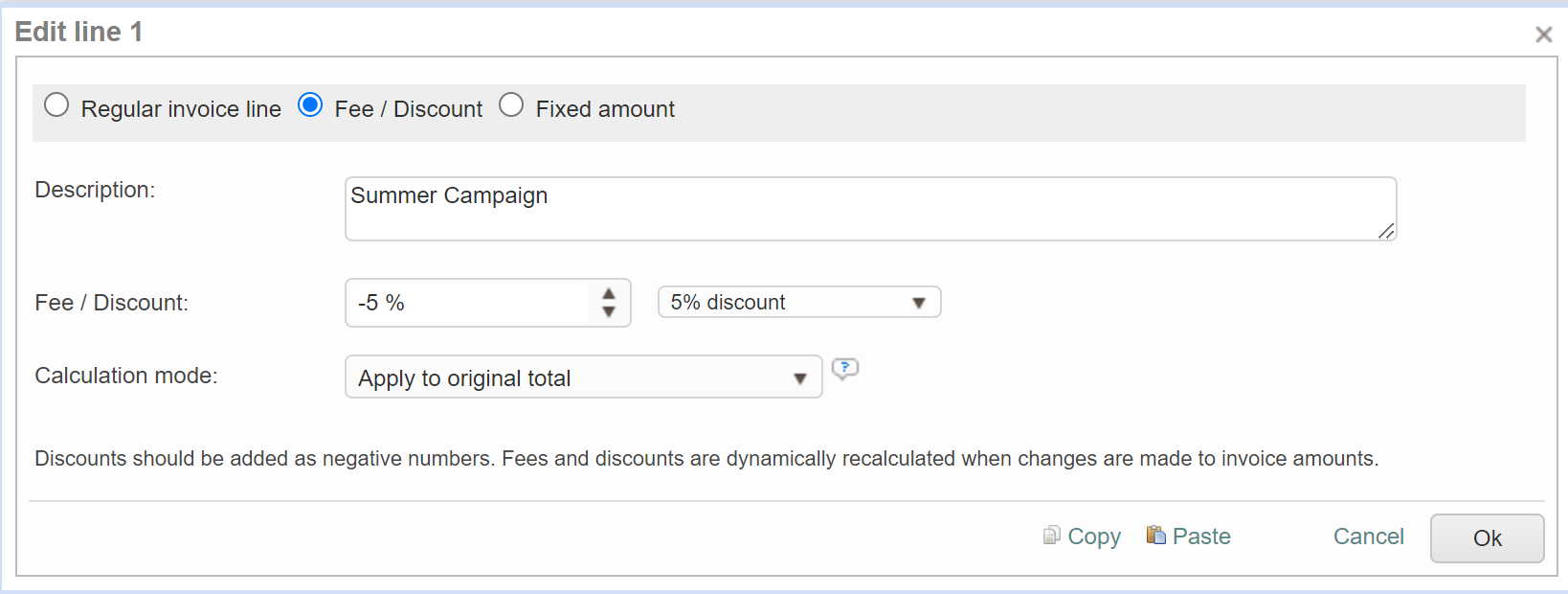Click the Copy line icon
Screen dimensions: 1568x594
point(1051,536)
